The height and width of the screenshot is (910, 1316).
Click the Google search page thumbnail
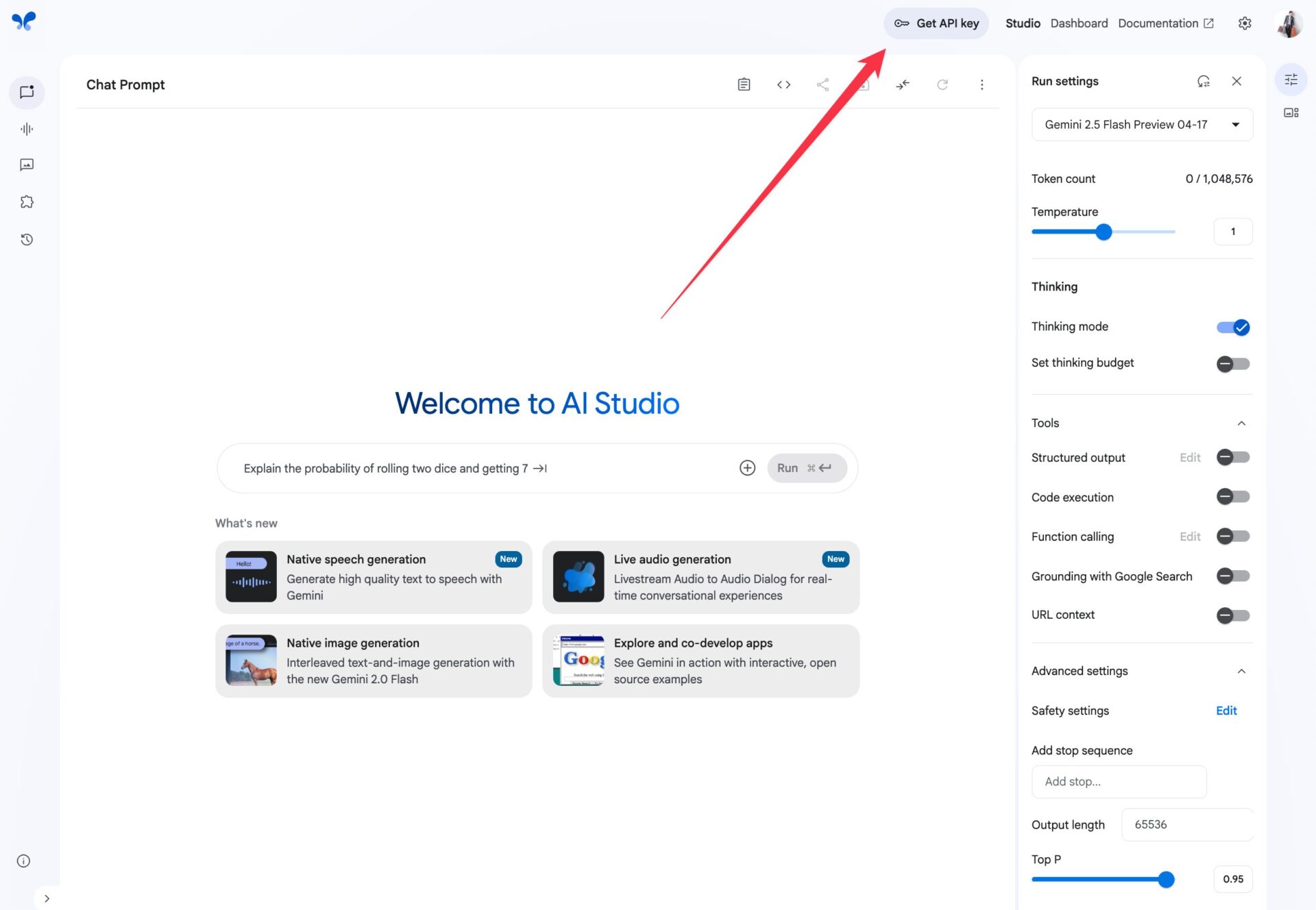(x=578, y=661)
